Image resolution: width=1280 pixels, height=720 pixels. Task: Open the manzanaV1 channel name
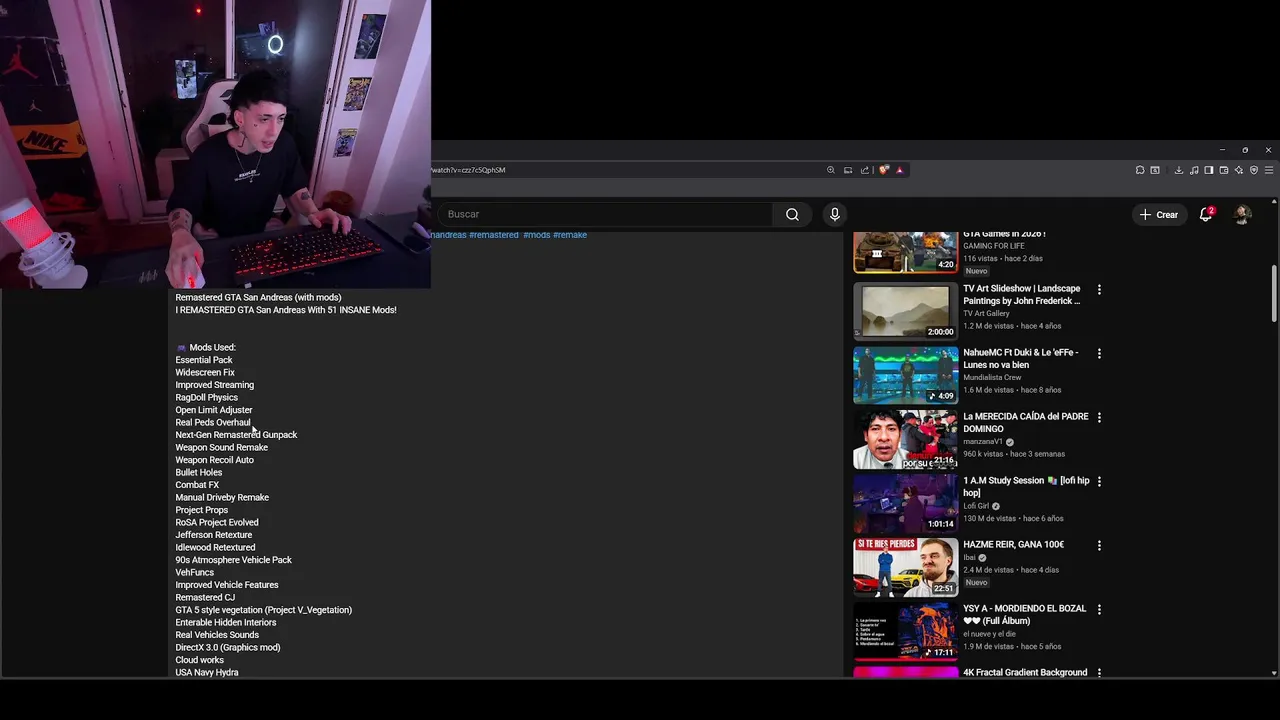point(983,441)
